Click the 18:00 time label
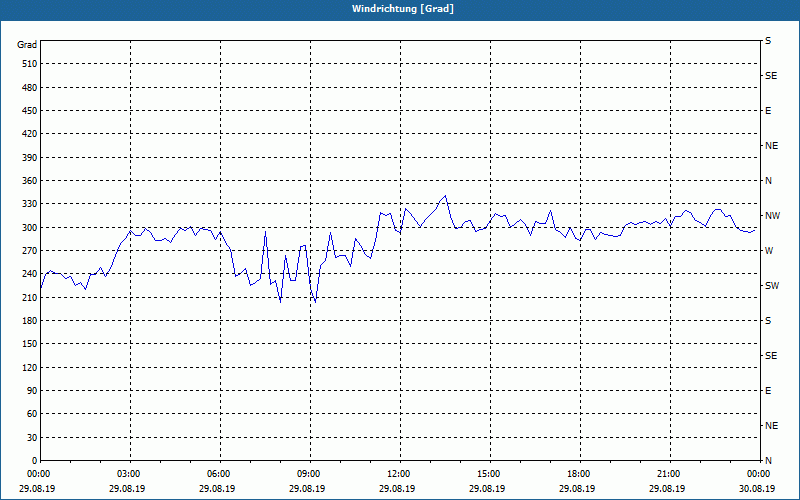 click(x=578, y=474)
